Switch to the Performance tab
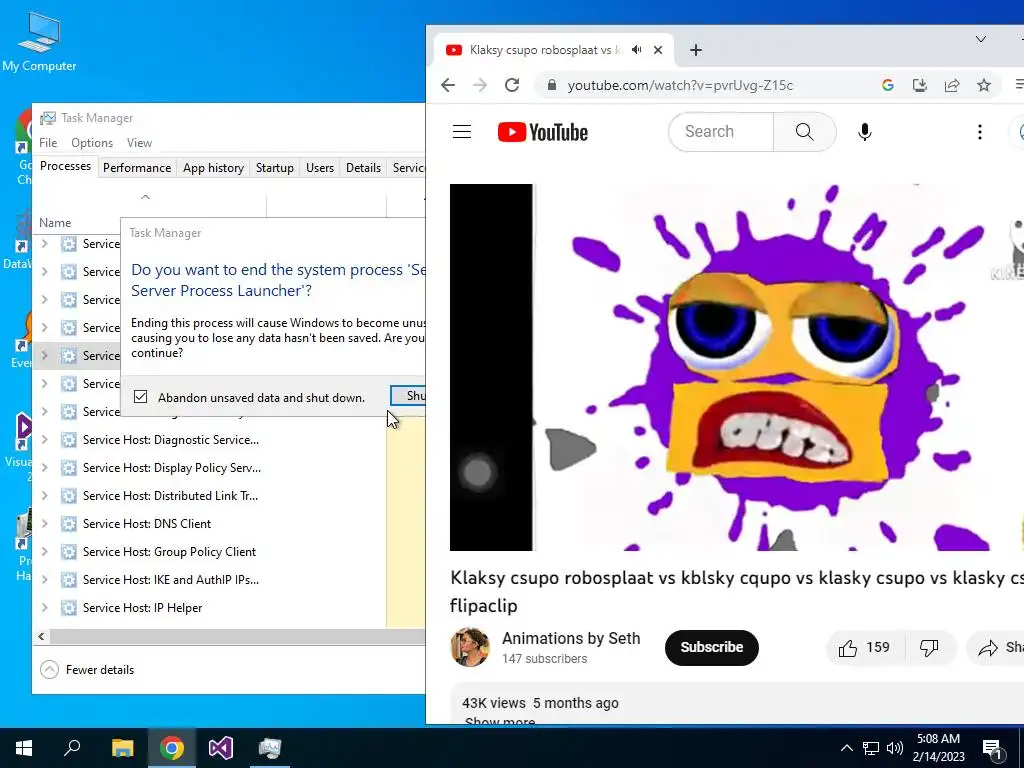Screen dimensions: 1024x768 (x=137, y=168)
